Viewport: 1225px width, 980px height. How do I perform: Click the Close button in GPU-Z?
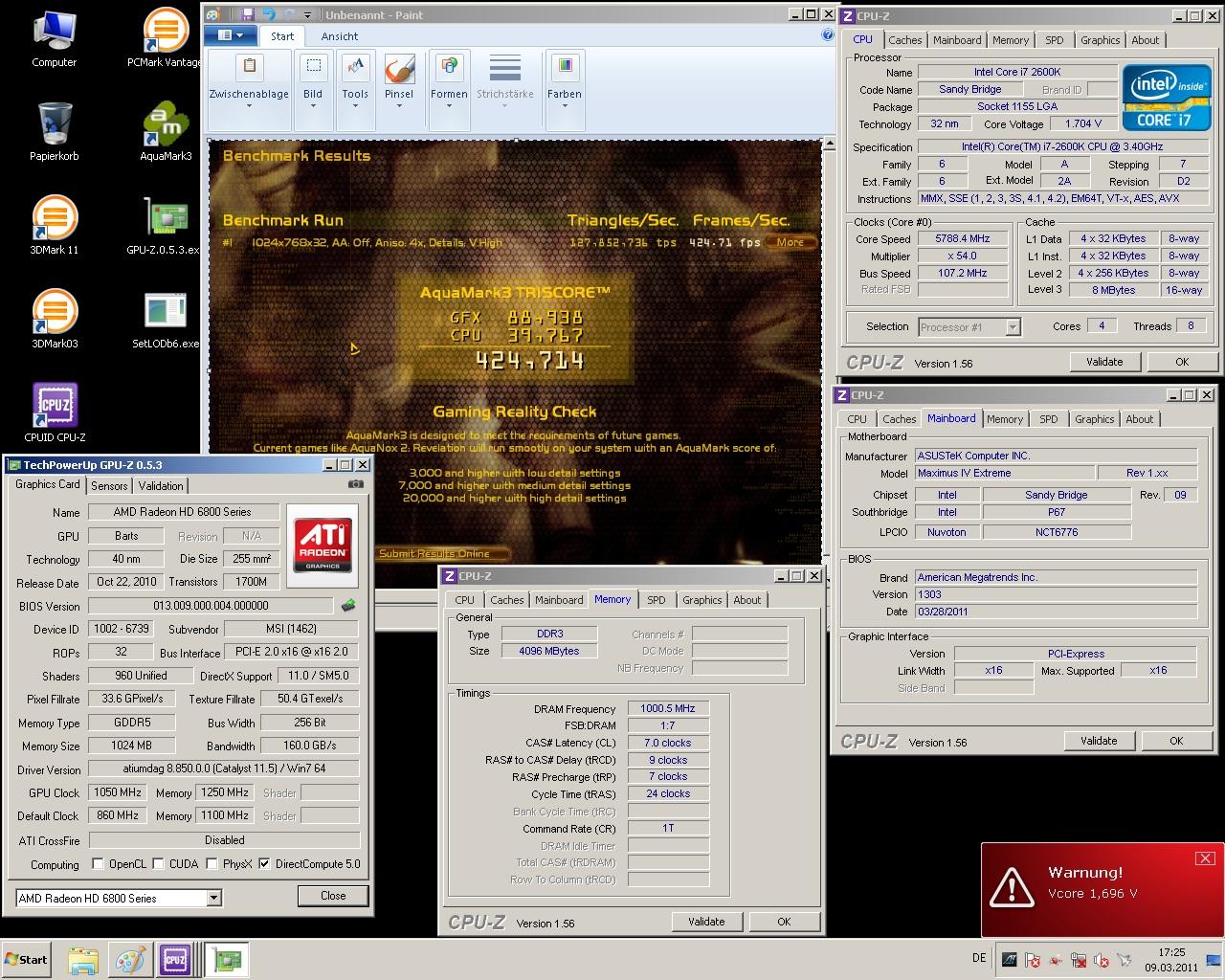333,896
